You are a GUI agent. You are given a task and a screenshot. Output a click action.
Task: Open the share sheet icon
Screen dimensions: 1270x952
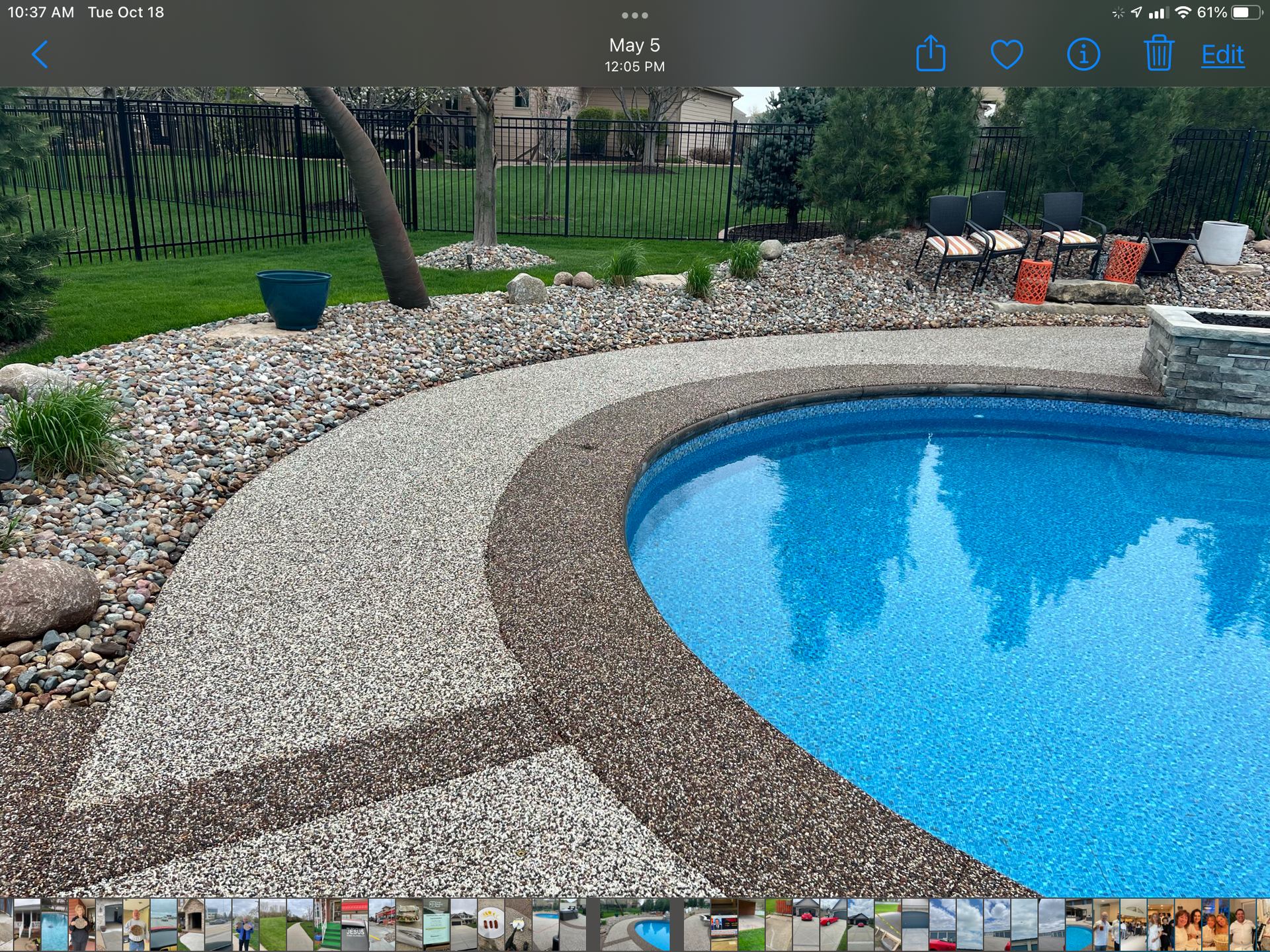[x=931, y=54]
